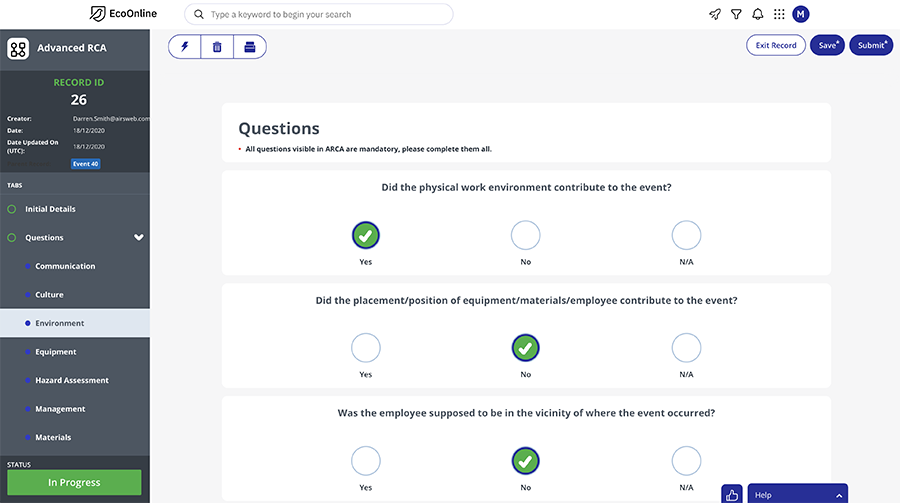Click the thumbs up feedback icon
This screenshot has height=503, width=900.
point(732,494)
